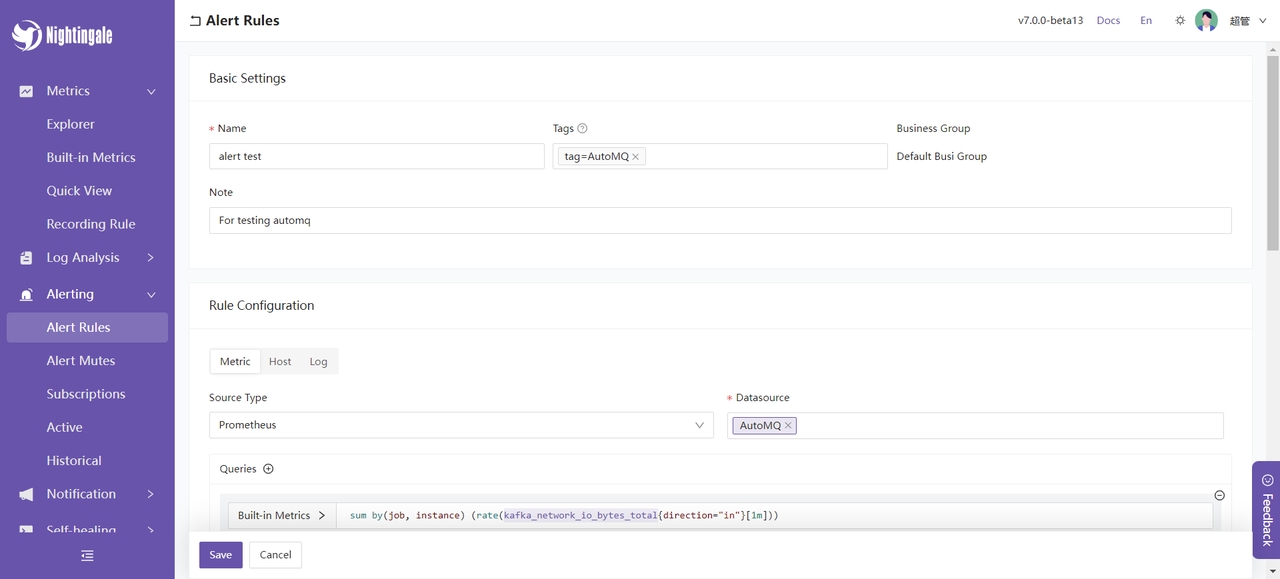Remove the AutoMQ datasource chip
Screen dimensions: 1280x579
click(x=788, y=426)
